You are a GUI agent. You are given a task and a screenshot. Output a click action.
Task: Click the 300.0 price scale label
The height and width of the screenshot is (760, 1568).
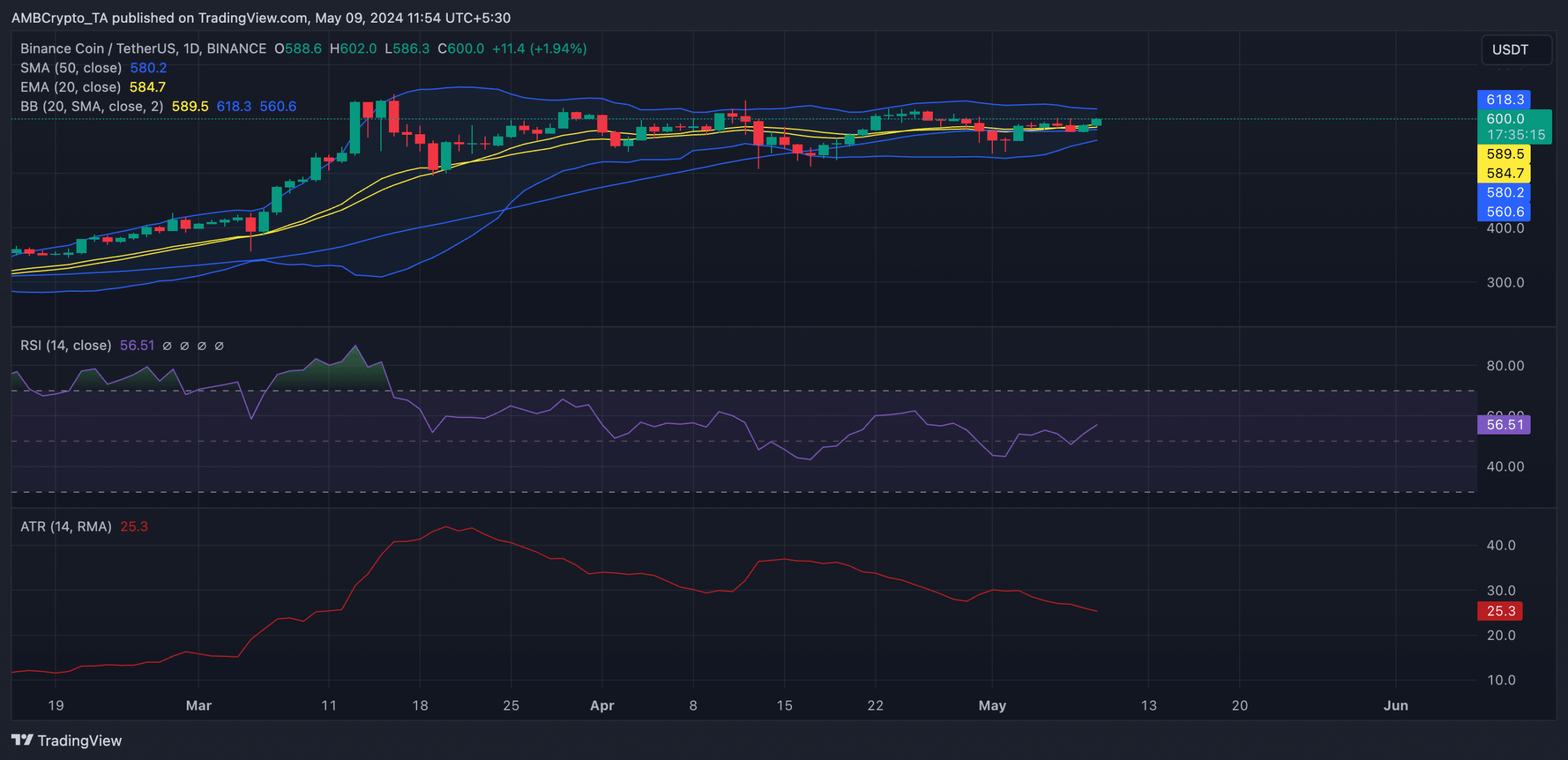[1505, 283]
